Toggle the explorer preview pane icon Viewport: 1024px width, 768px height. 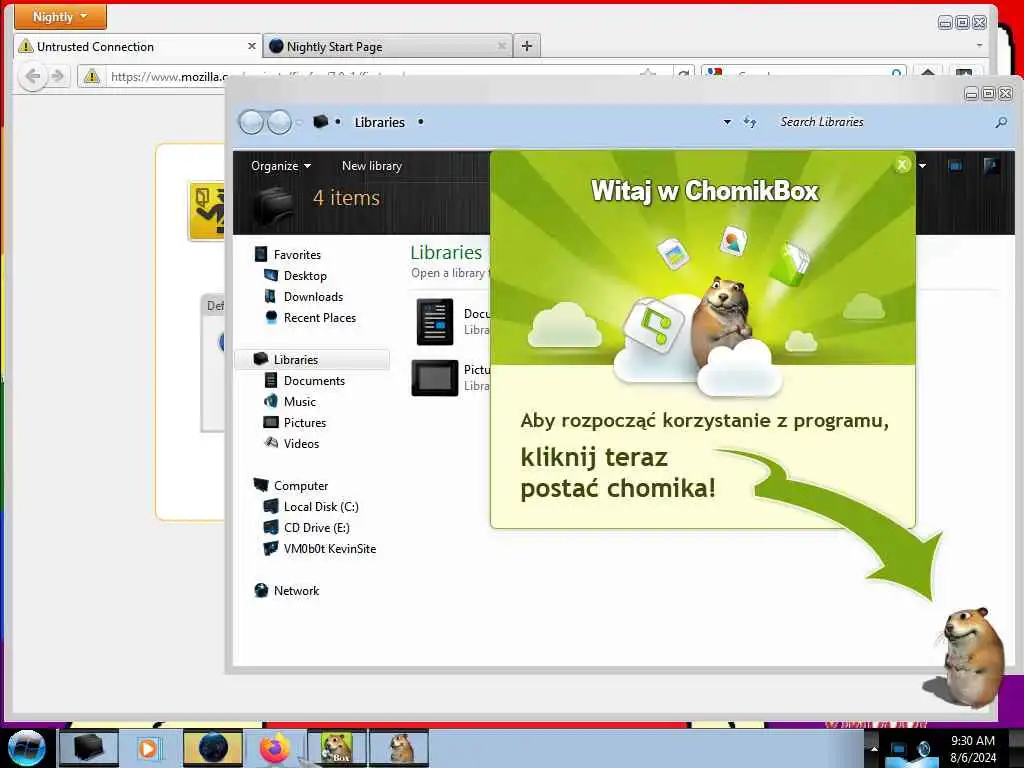(955, 166)
